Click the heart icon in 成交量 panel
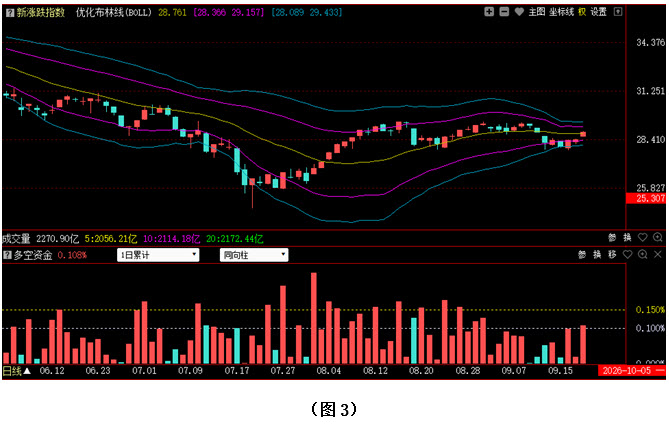Screen dimensions: 669x430 pyautogui.click(x=643, y=238)
